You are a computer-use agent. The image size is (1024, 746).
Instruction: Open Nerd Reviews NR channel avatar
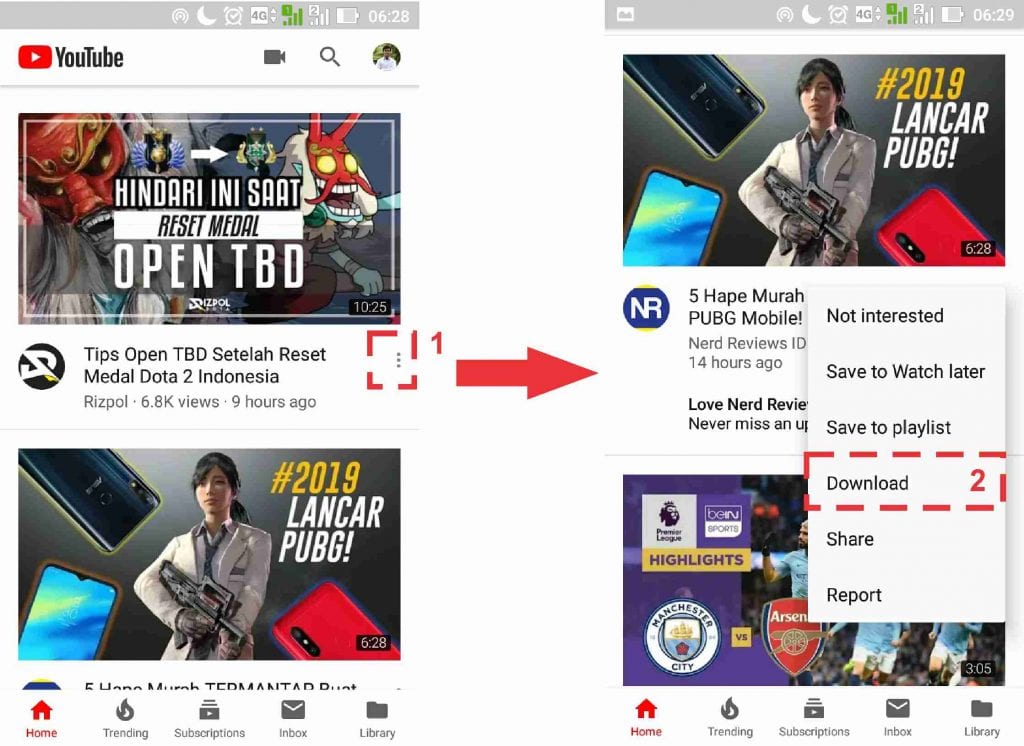click(646, 308)
